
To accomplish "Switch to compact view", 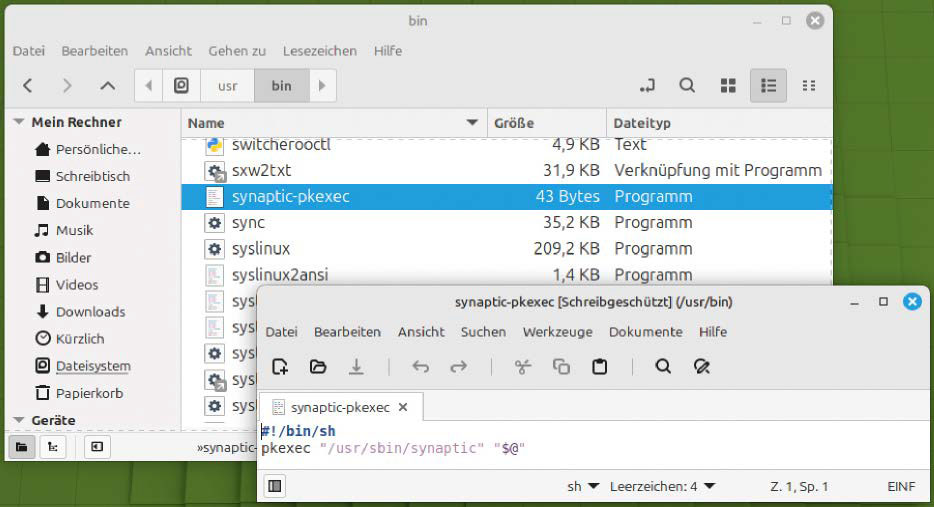I will pos(809,86).
